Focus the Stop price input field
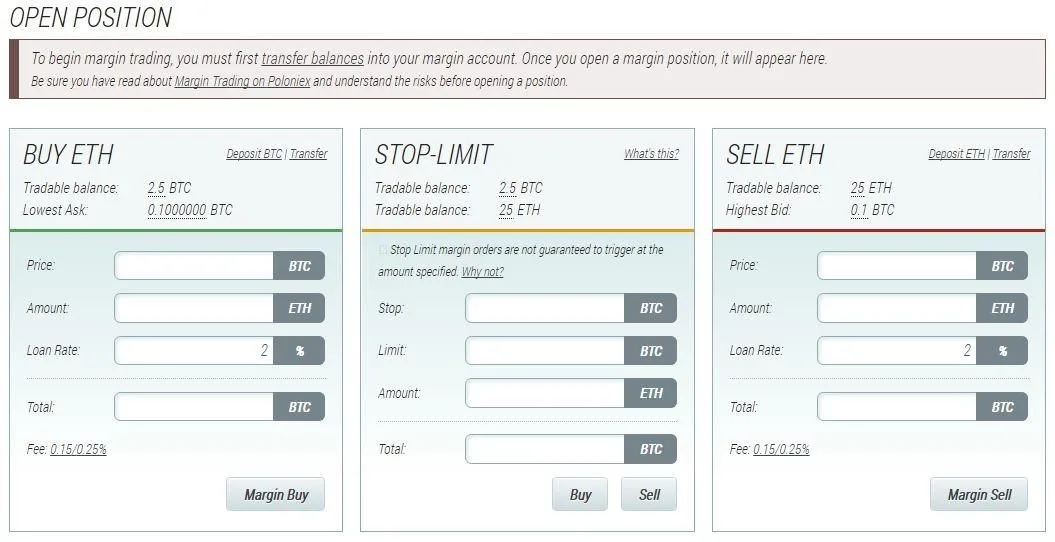This screenshot has height=542, width=1055. pos(545,308)
